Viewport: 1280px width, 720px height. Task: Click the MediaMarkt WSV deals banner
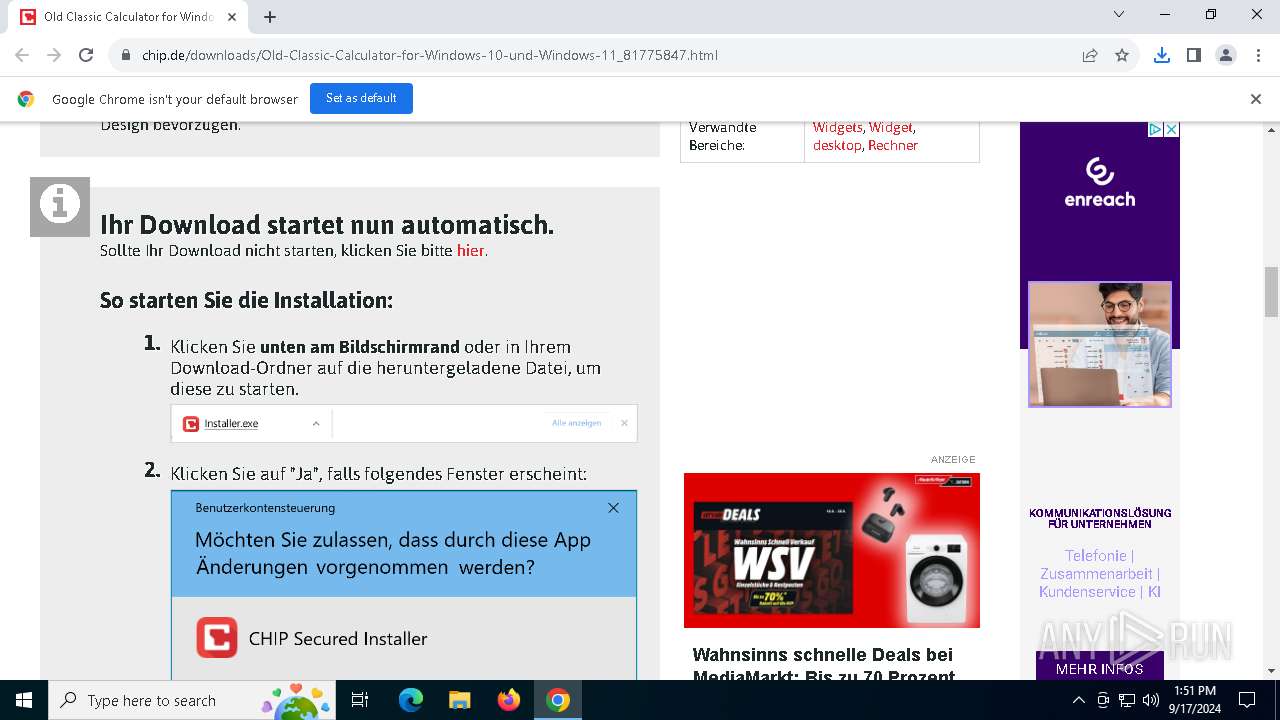[832, 550]
